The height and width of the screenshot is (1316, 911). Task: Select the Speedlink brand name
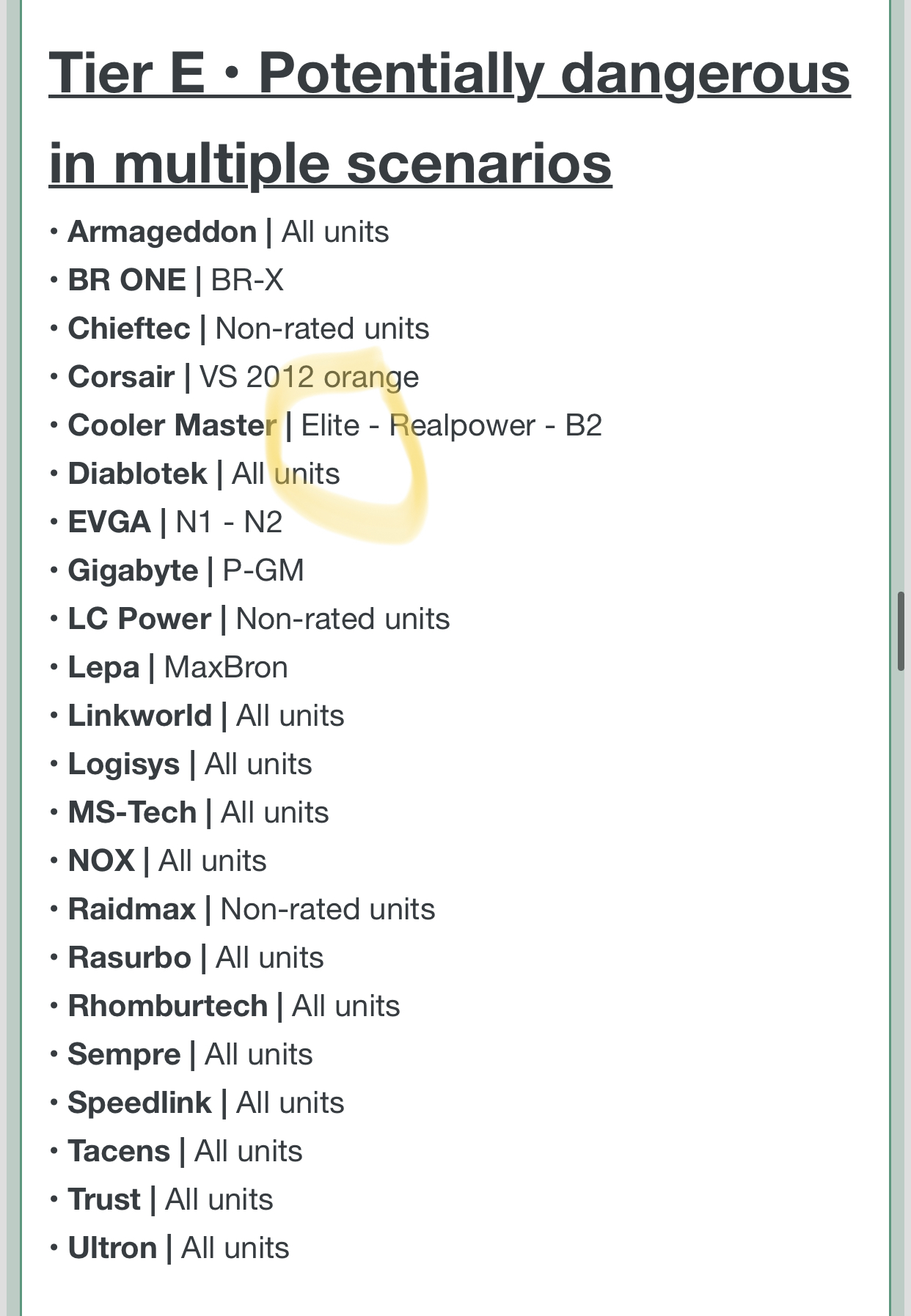(x=139, y=1103)
